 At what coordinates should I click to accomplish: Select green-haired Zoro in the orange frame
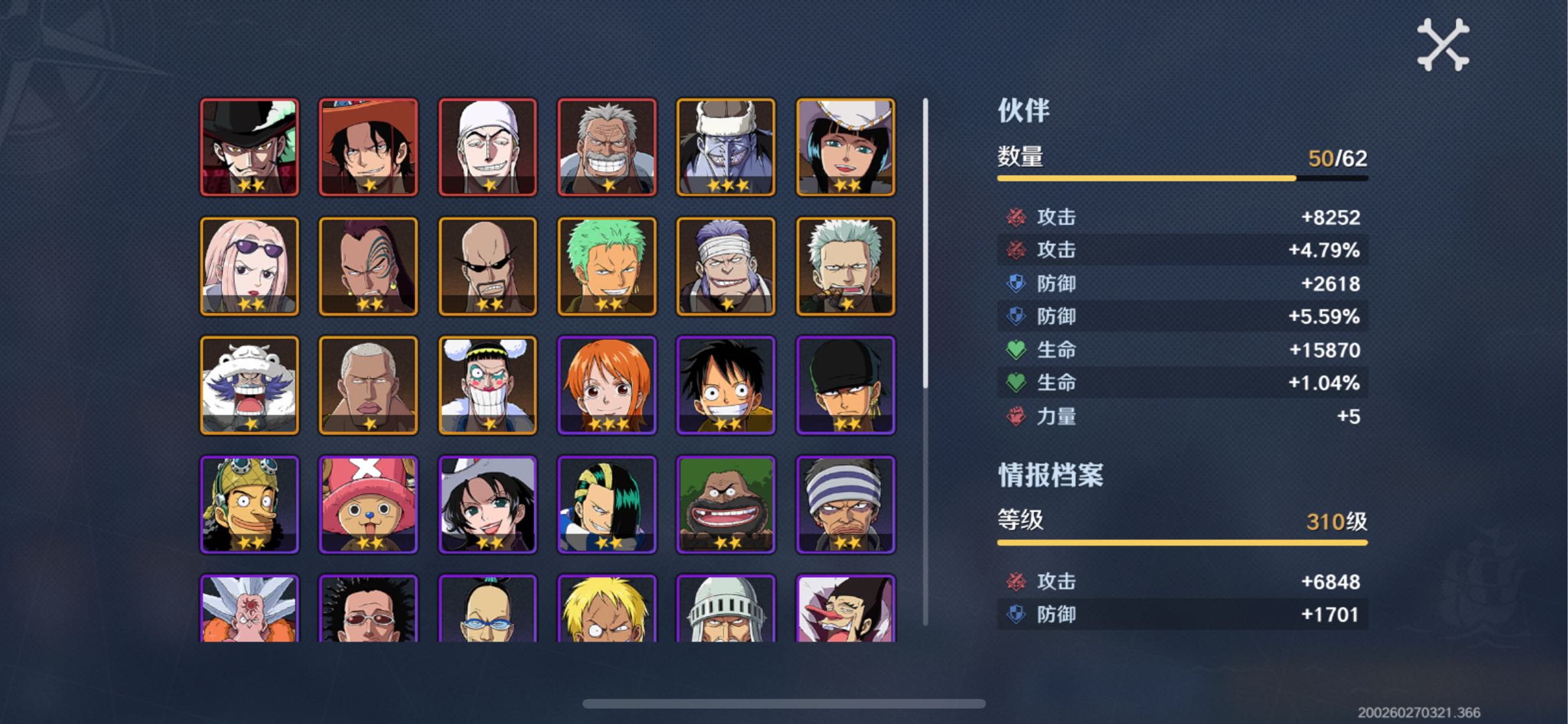[x=607, y=266]
